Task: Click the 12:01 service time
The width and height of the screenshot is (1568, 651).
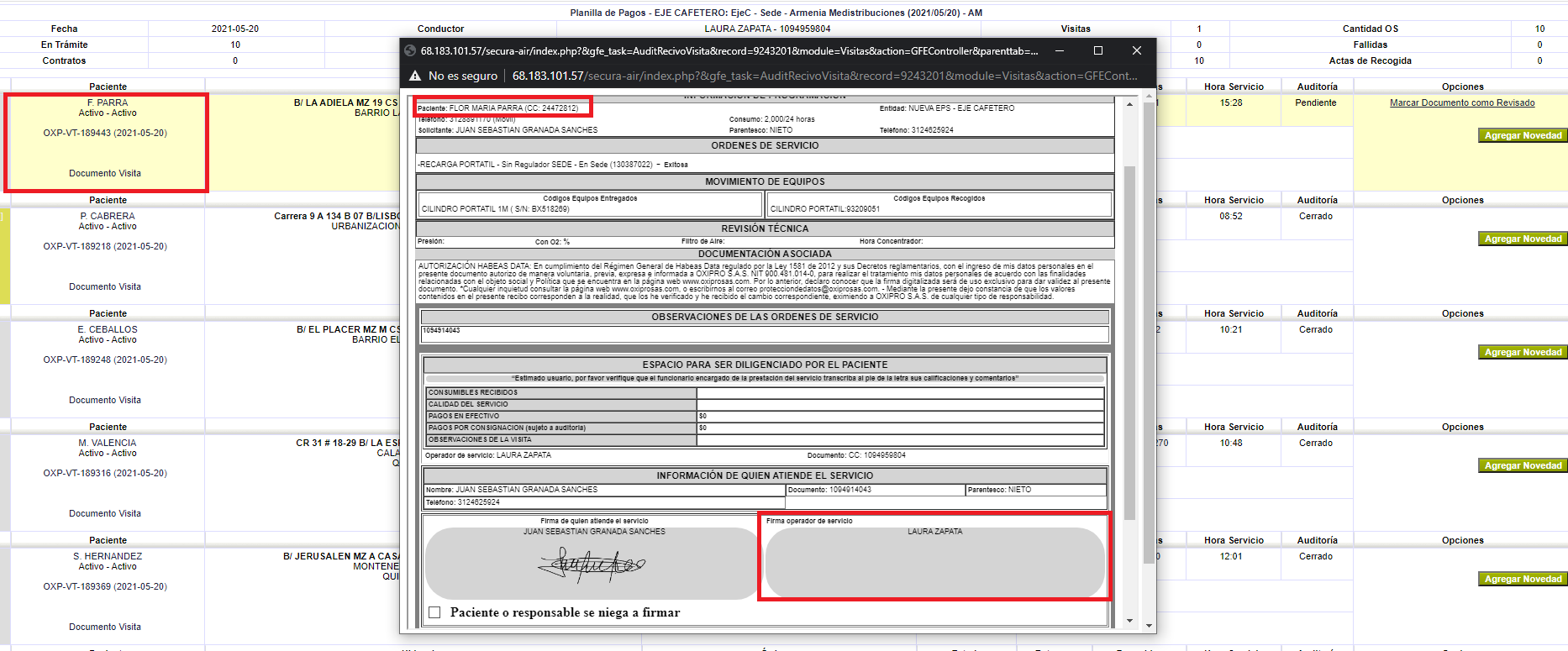Action: point(1231,556)
